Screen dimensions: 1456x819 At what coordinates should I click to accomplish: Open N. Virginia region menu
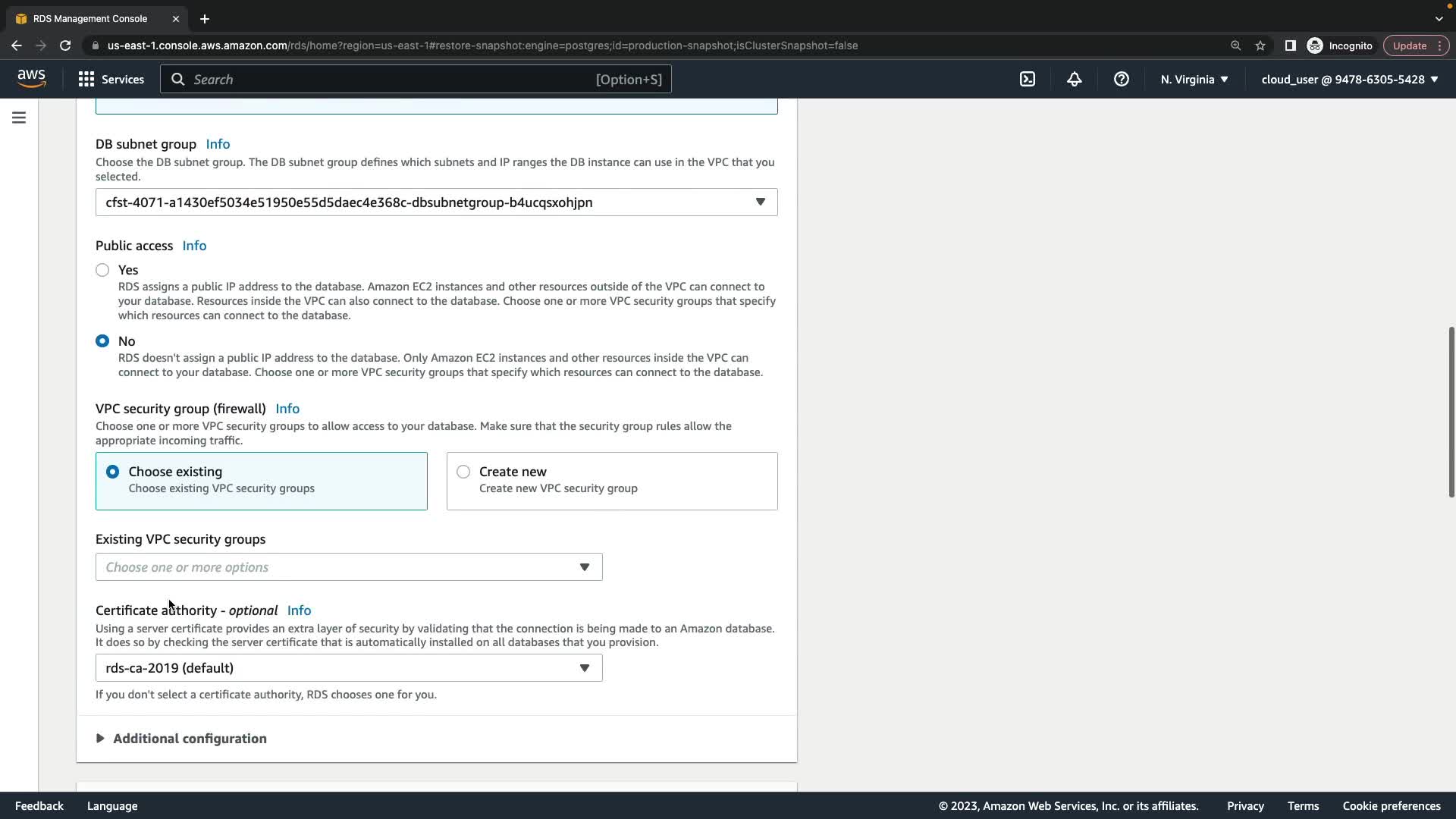pos(1194,80)
